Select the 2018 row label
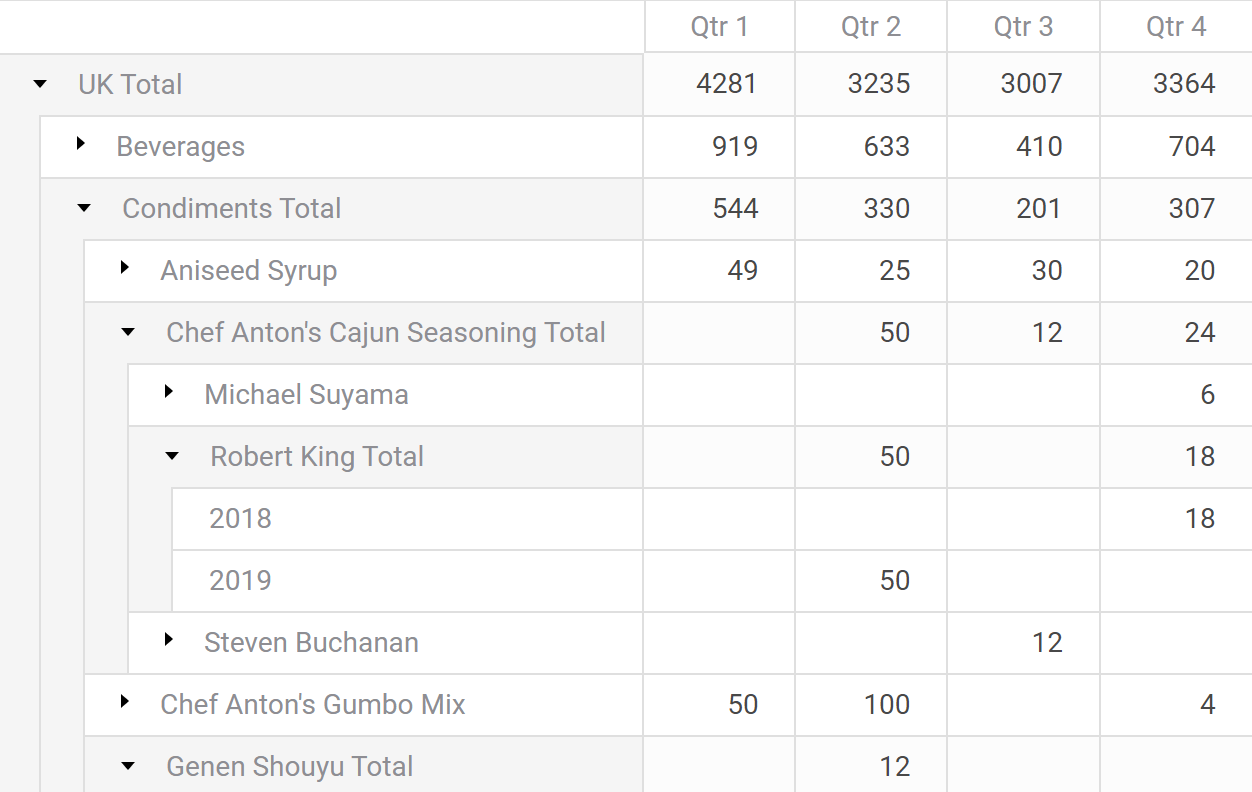 pos(241,518)
